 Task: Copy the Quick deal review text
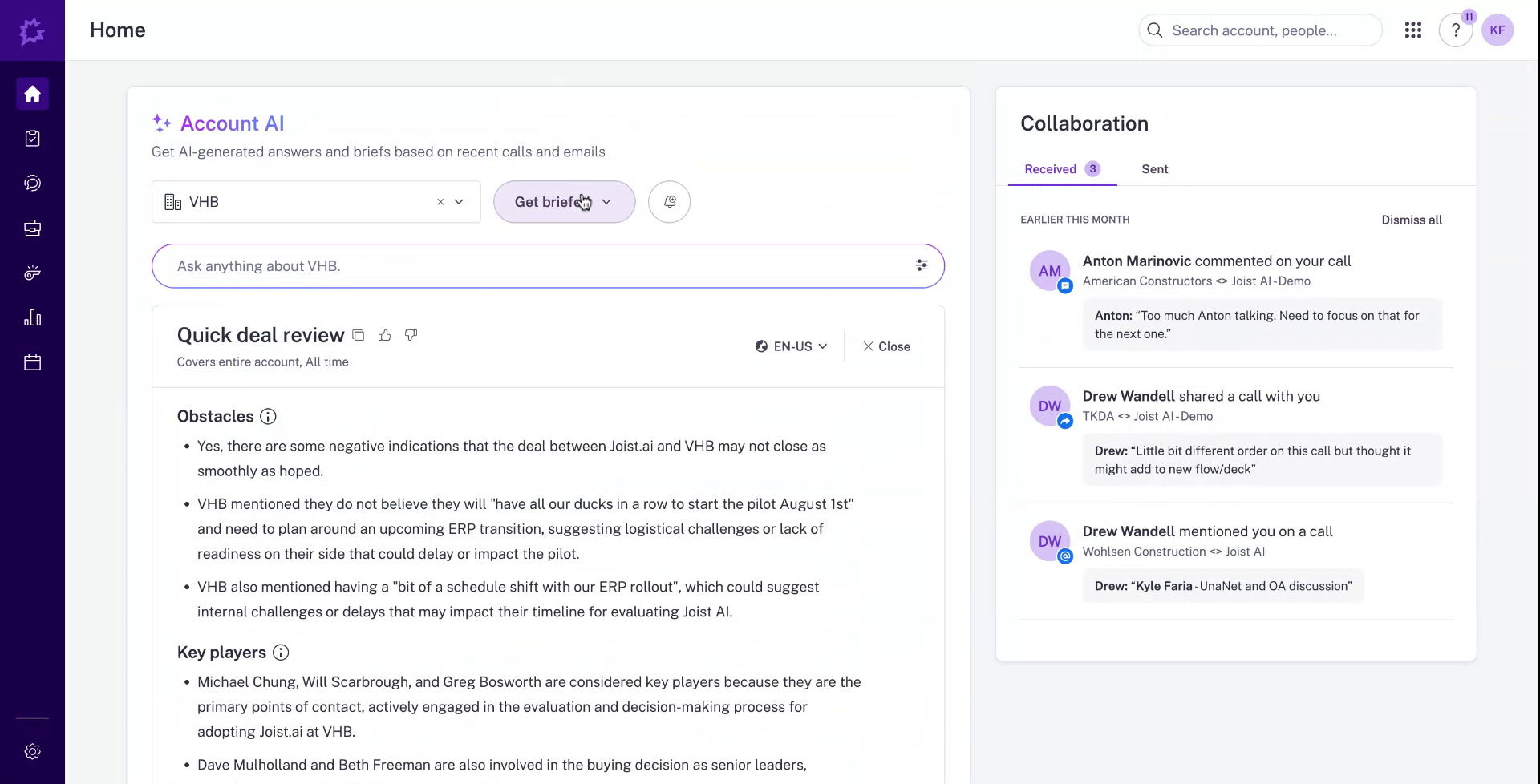[x=359, y=334]
